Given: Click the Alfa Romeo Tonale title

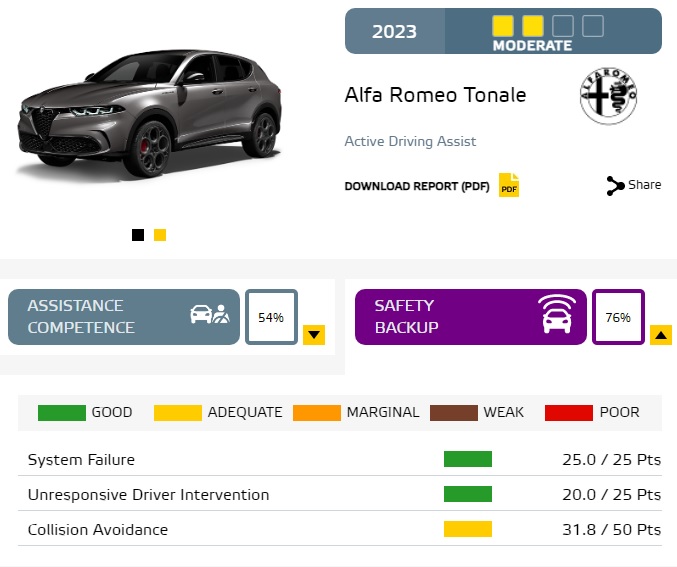Looking at the screenshot, I should coord(435,95).
